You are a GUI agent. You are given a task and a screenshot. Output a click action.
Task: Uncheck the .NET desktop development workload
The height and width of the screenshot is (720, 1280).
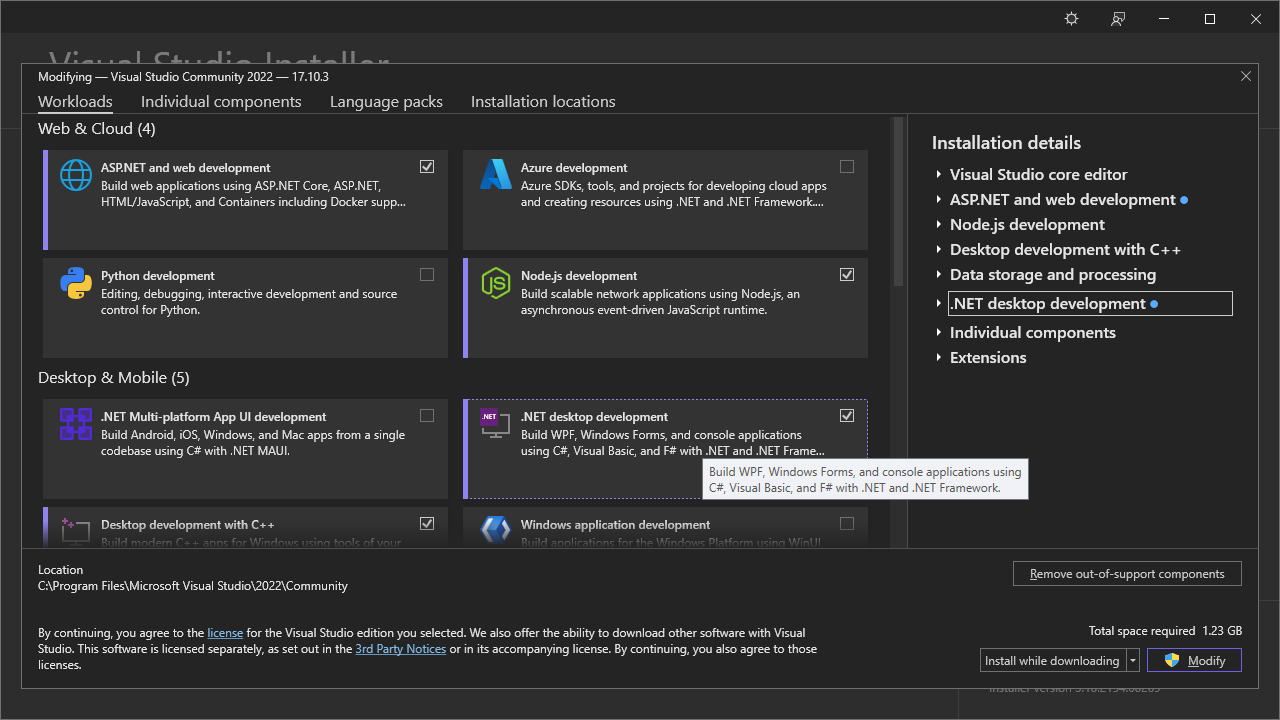[x=847, y=416]
